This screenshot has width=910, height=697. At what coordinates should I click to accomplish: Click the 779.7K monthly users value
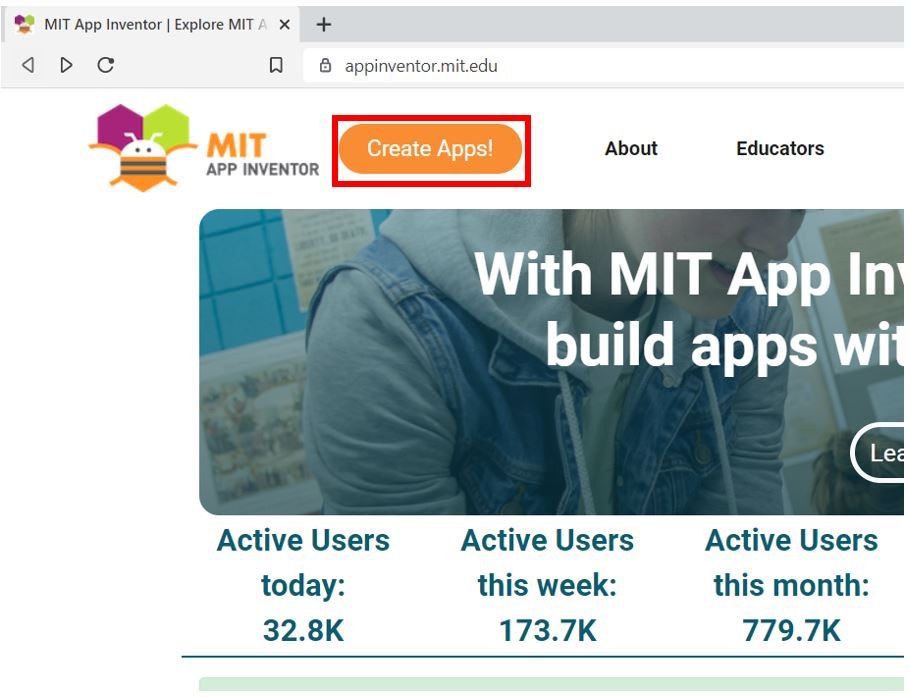click(x=792, y=630)
